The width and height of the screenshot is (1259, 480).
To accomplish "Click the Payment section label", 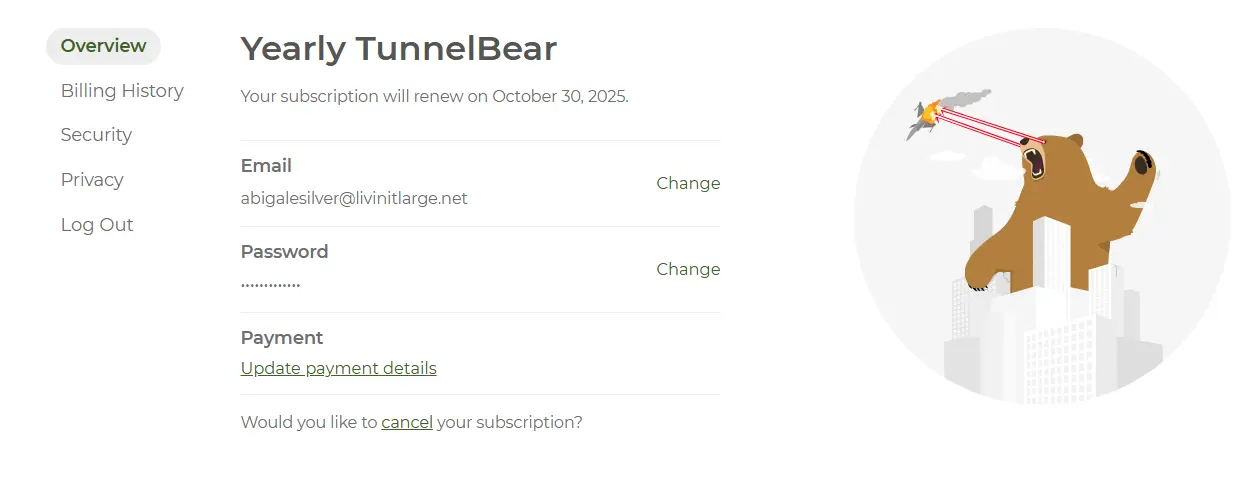I will pyautogui.click(x=282, y=338).
